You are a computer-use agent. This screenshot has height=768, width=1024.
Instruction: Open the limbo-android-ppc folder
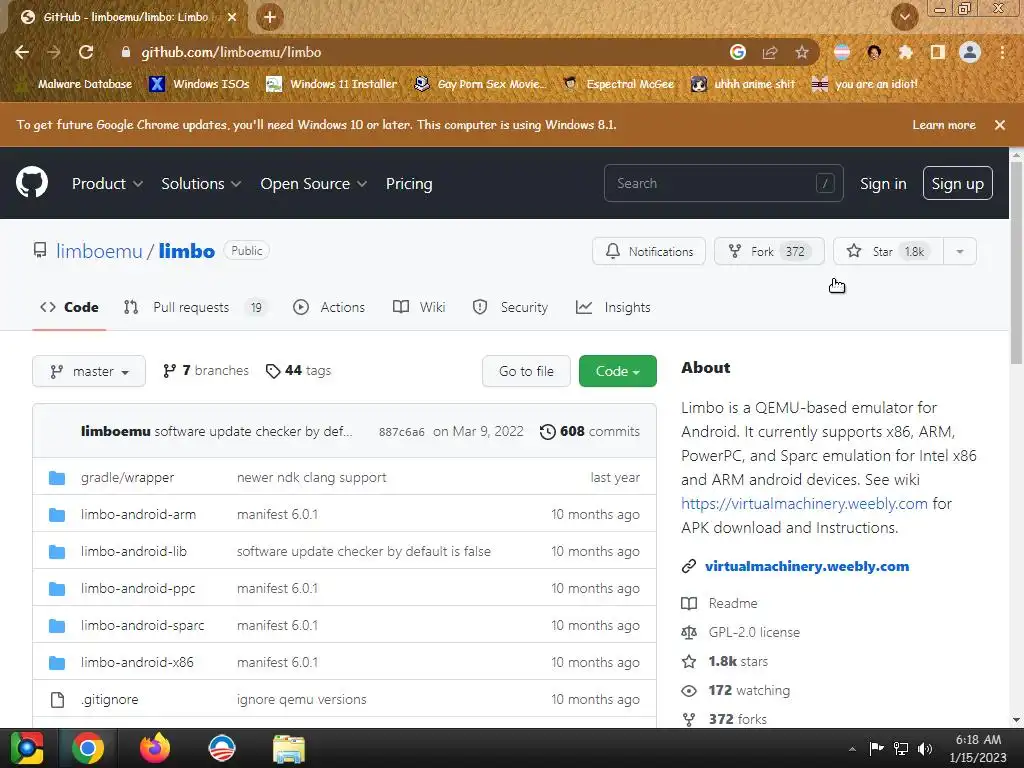pos(138,588)
